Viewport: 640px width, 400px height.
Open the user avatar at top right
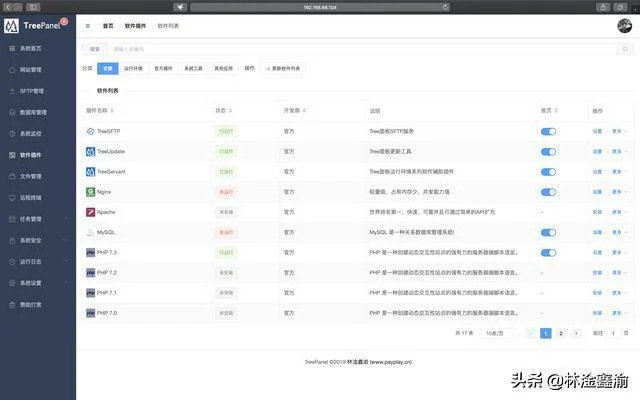[624, 26]
